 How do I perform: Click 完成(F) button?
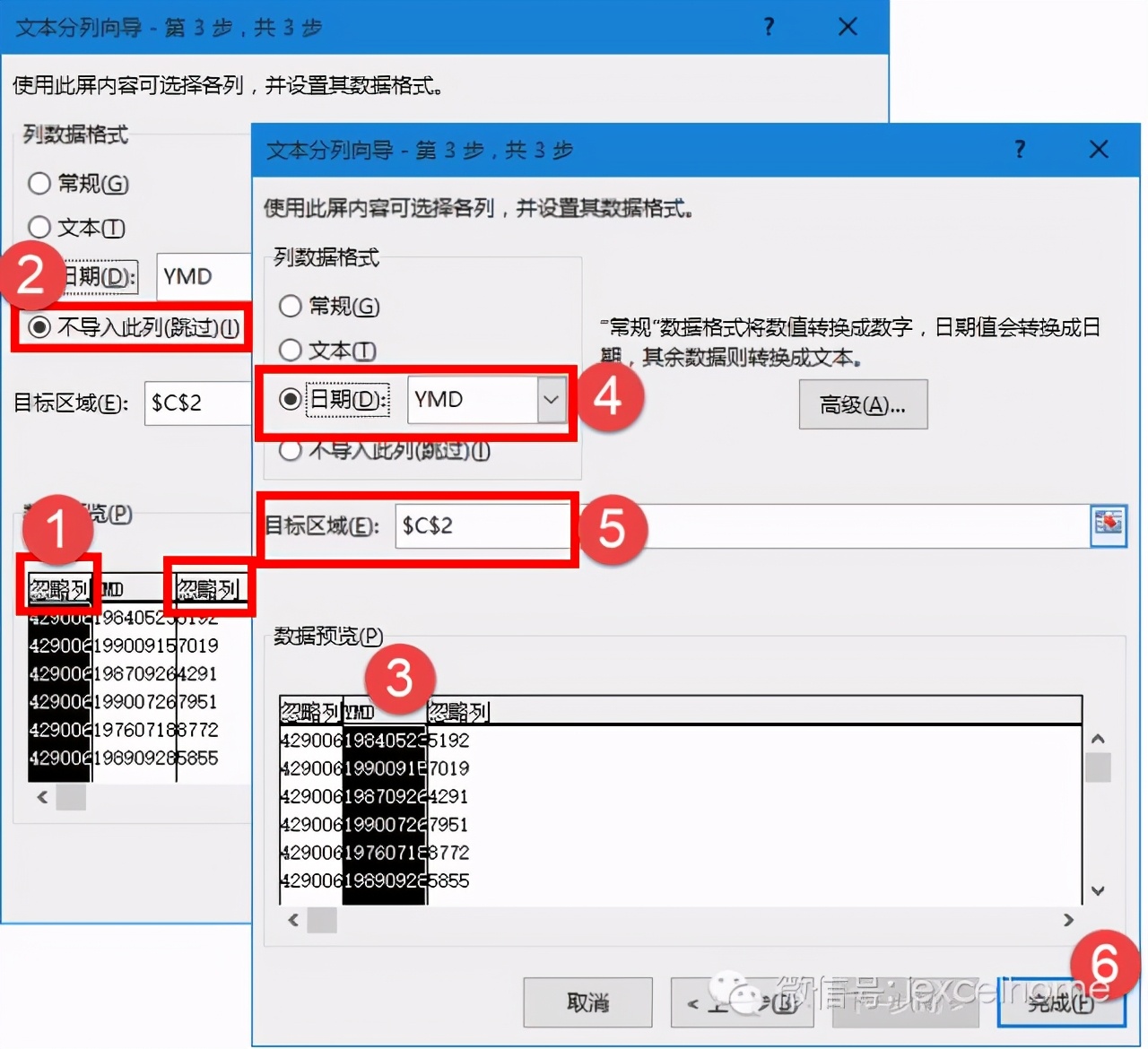(x=1062, y=1002)
